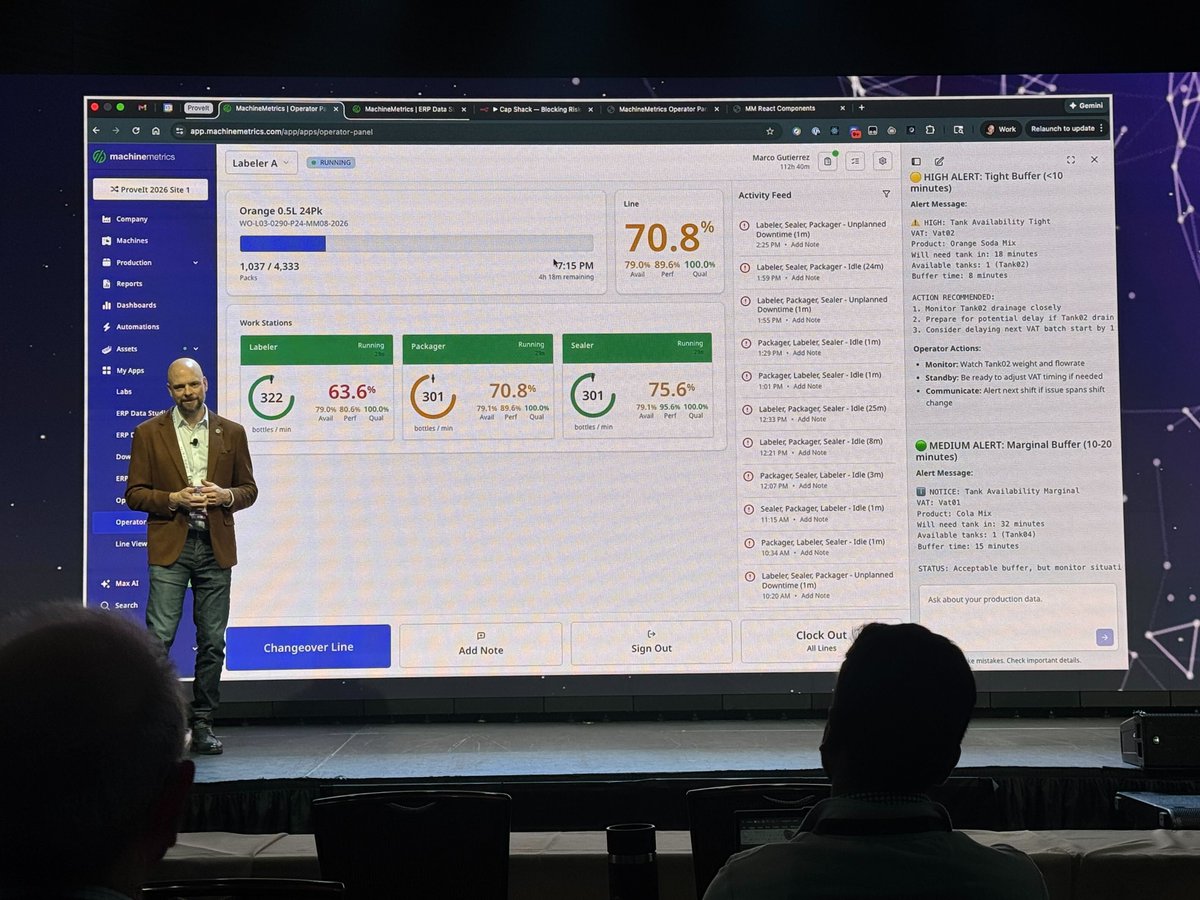
Task: Toggle the chat panel sidebar layout icon
Action: click(916, 161)
